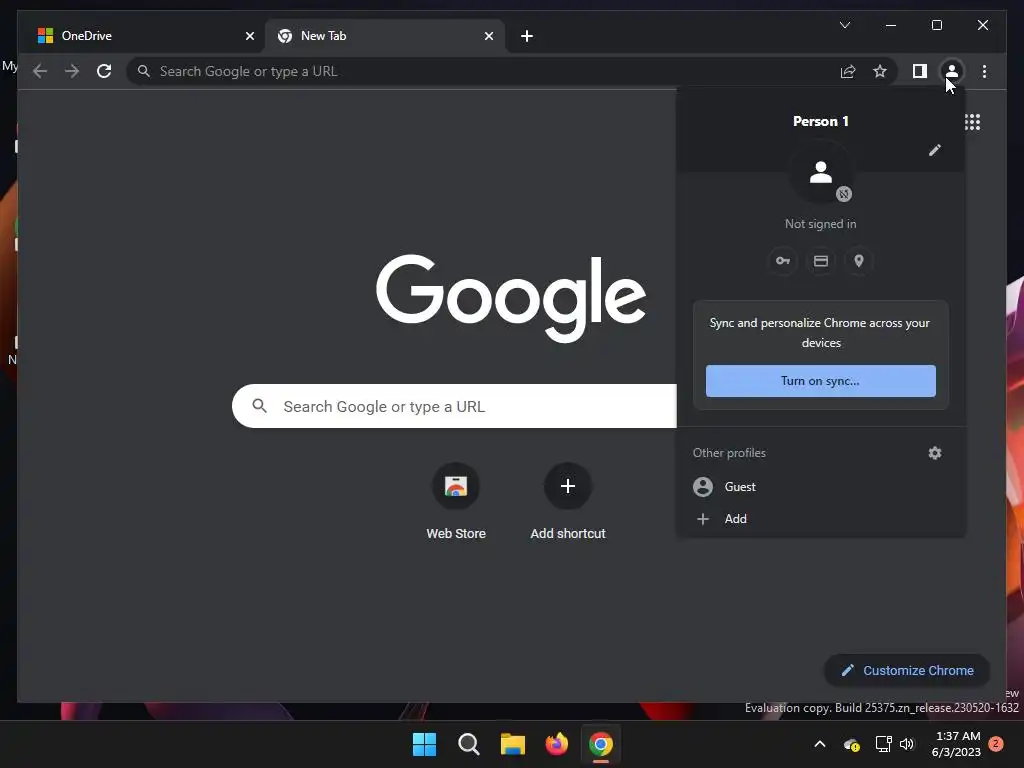The height and width of the screenshot is (768, 1024).
Task: Click the 'Other profiles' label
Action: 729,453
